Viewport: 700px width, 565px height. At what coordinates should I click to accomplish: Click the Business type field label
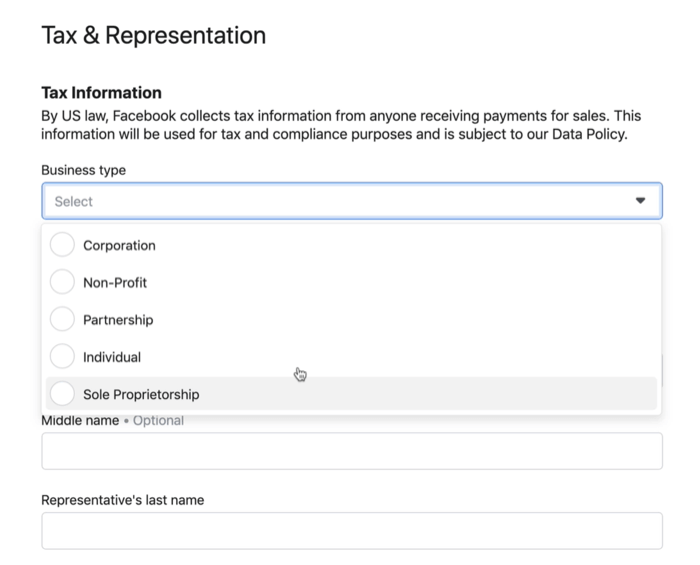83,170
